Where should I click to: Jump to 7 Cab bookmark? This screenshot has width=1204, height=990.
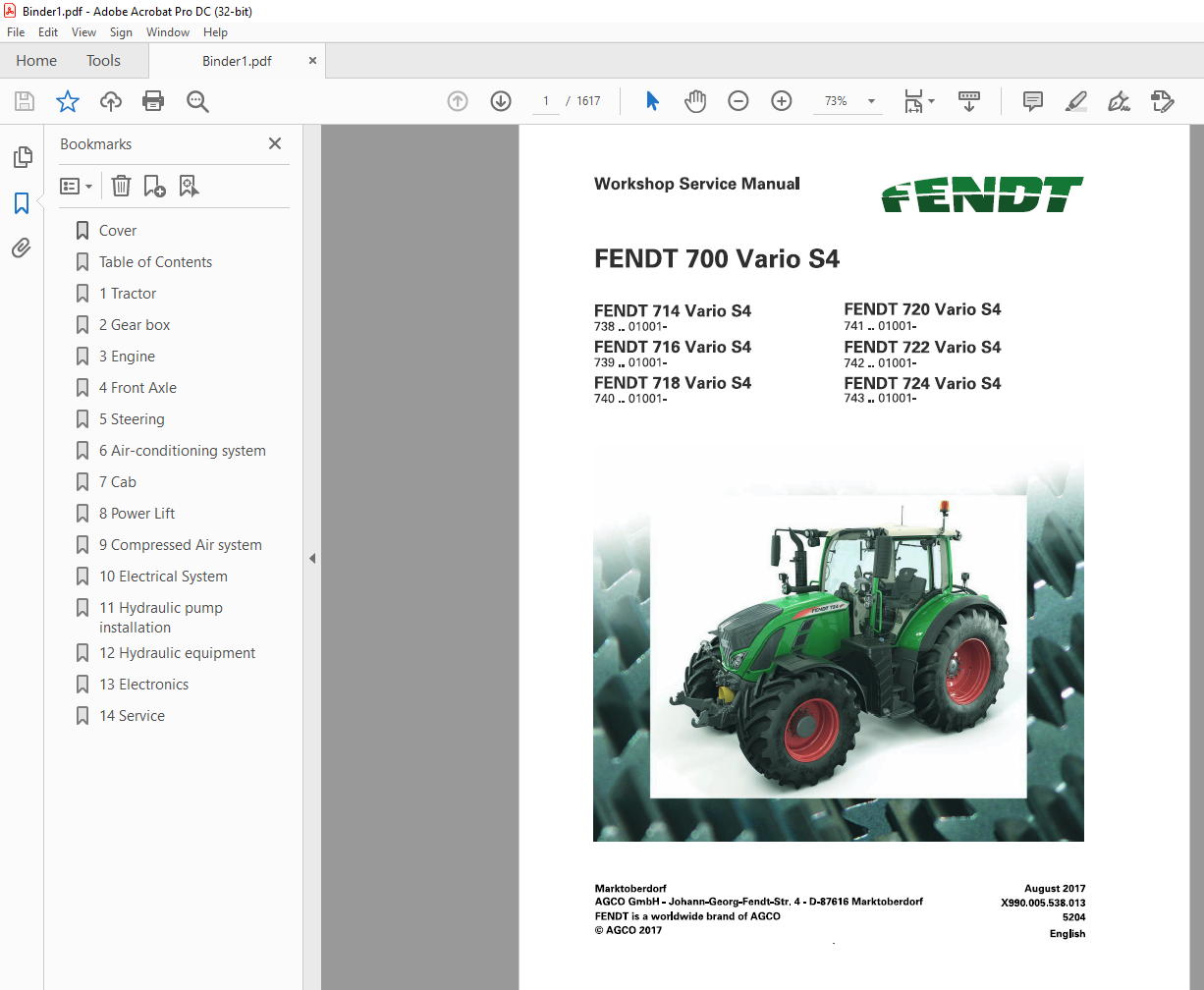click(x=118, y=482)
